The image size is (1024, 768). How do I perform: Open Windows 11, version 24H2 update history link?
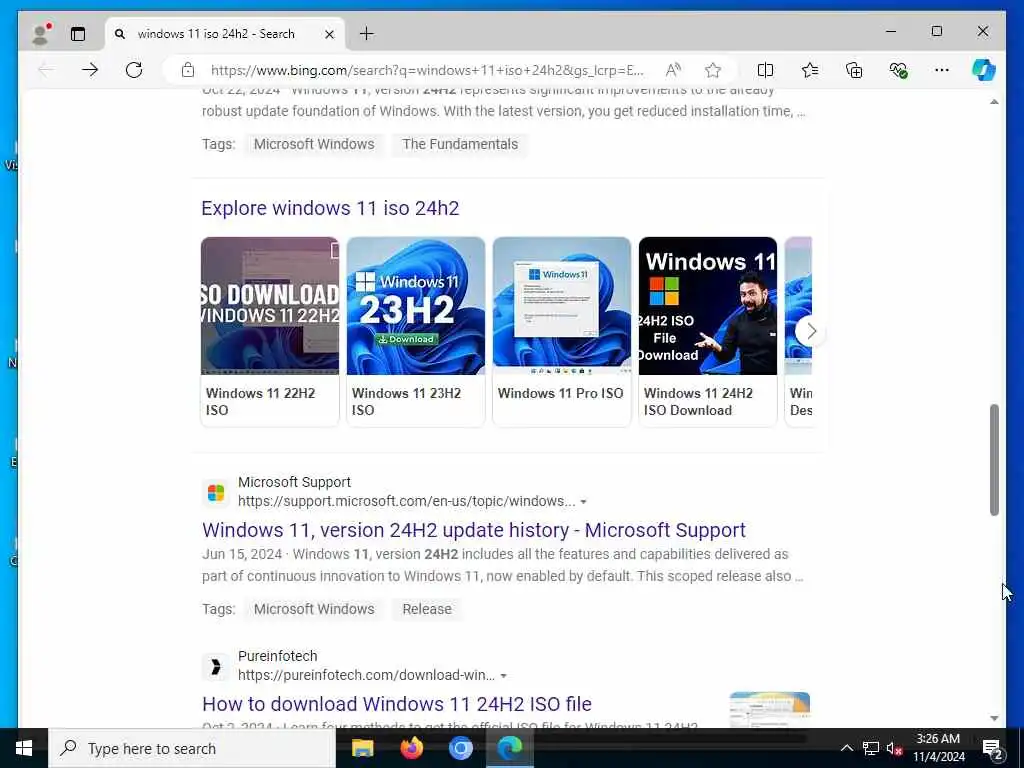click(x=473, y=530)
